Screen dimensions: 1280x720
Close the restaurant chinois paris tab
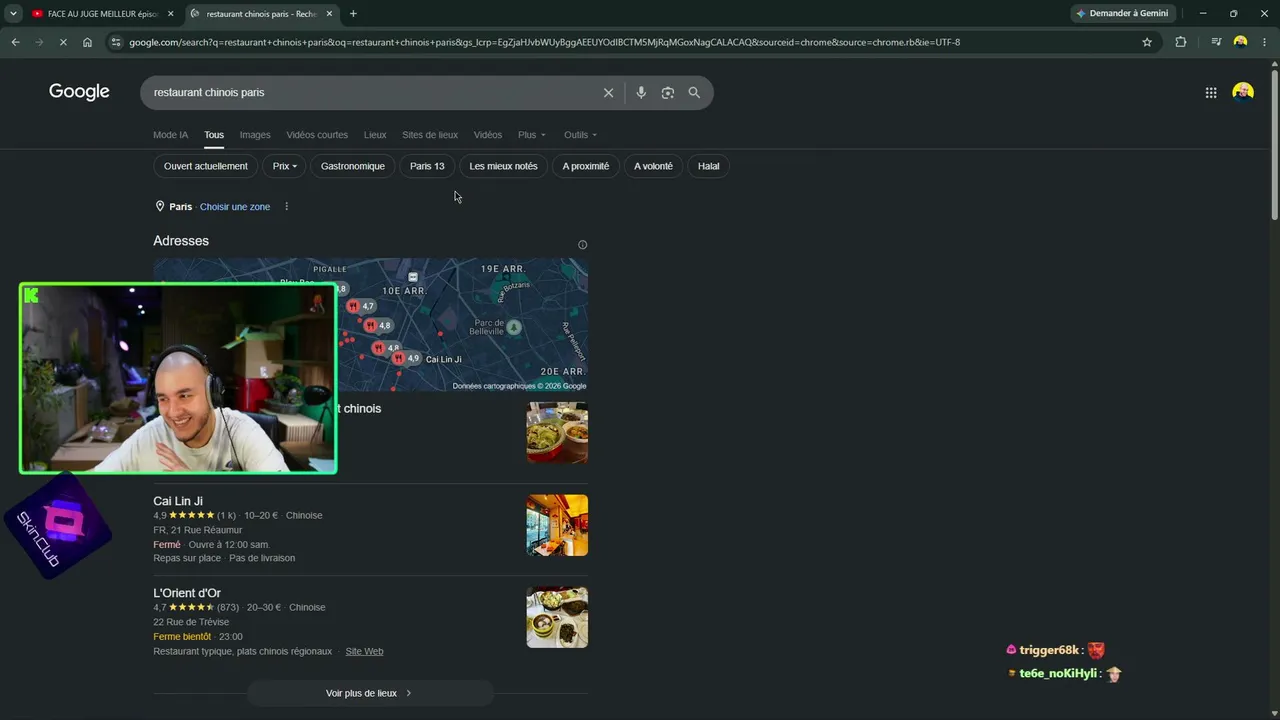coord(329,14)
